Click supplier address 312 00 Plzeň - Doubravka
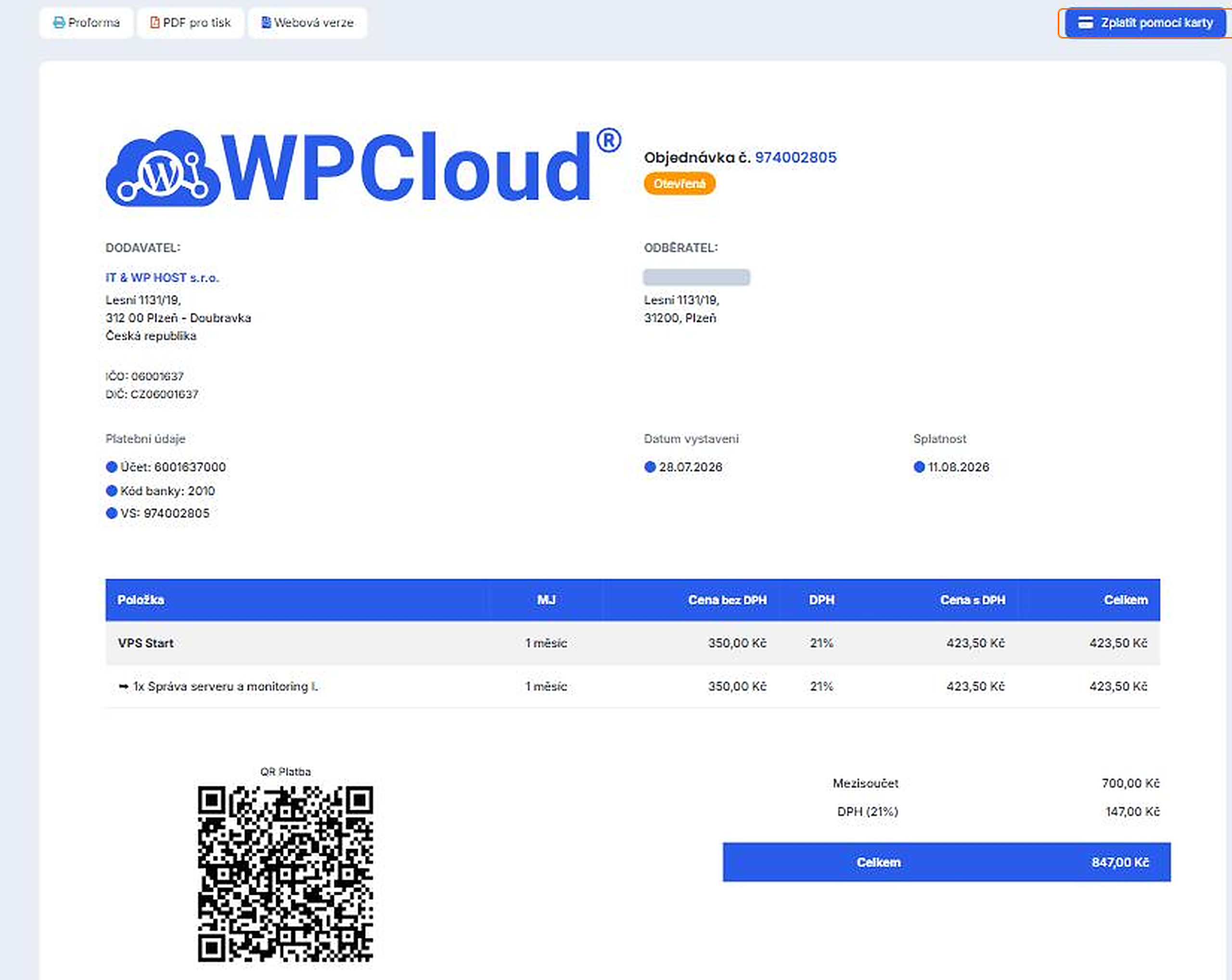Screen dimensions: 1232x980 [178, 318]
